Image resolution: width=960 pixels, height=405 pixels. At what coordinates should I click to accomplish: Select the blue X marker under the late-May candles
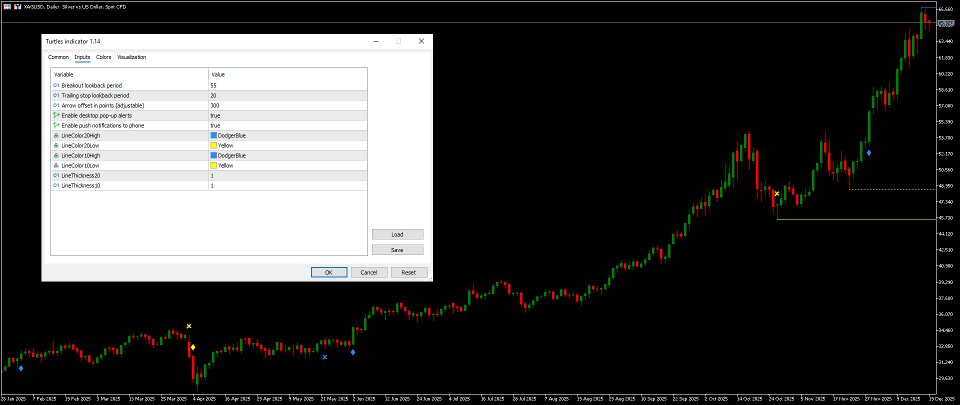point(324,357)
